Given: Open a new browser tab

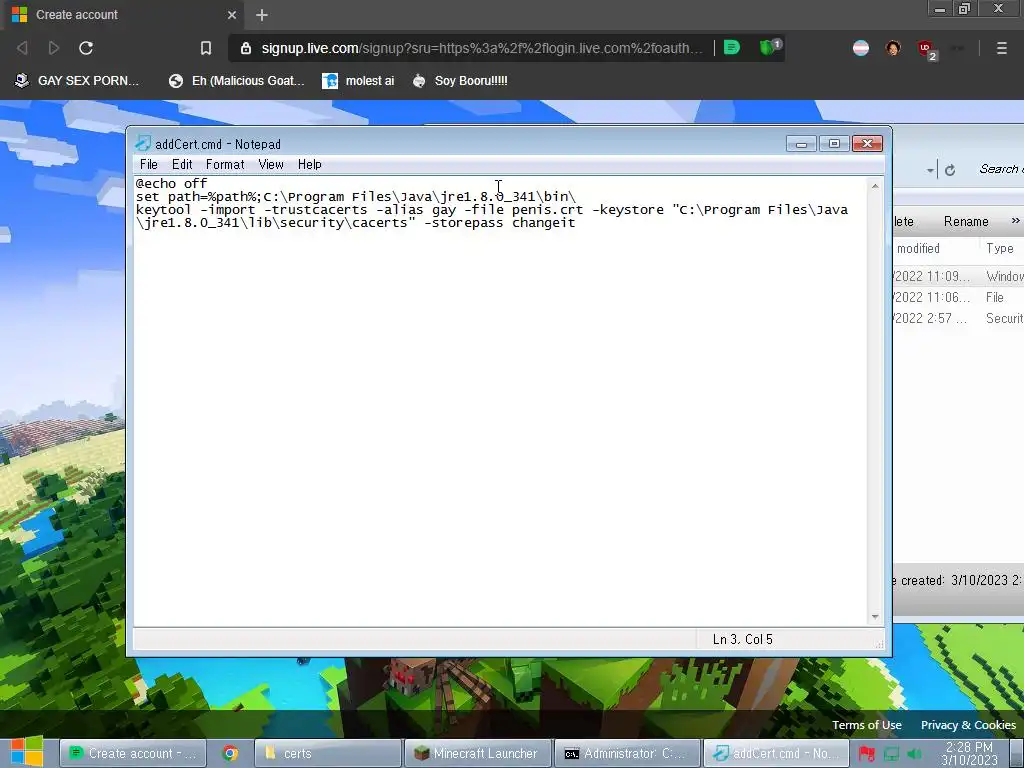Looking at the screenshot, I should tap(262, 15).
